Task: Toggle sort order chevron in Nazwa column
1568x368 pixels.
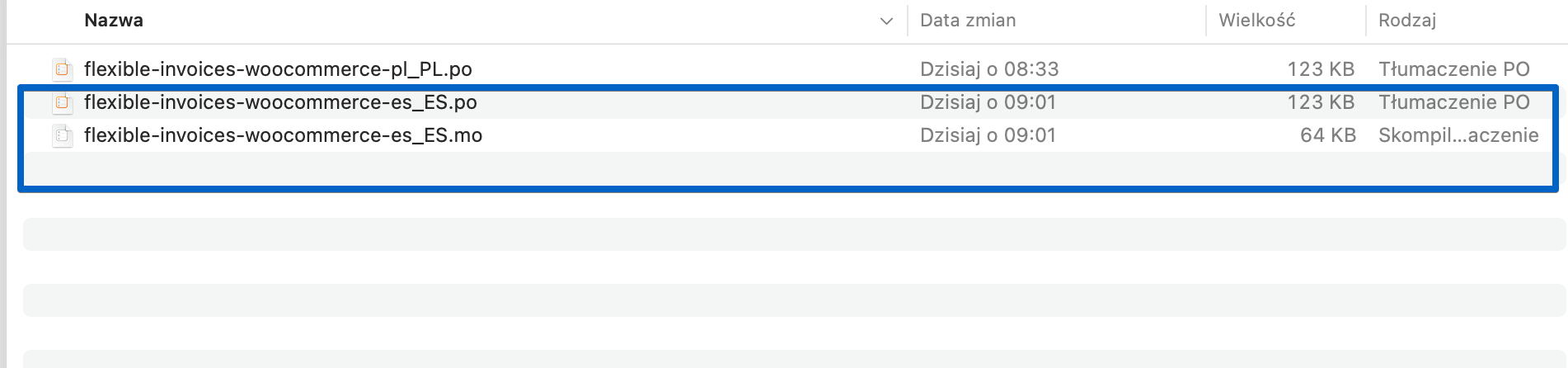Action: pyautogui.click(x=887, y=21)
